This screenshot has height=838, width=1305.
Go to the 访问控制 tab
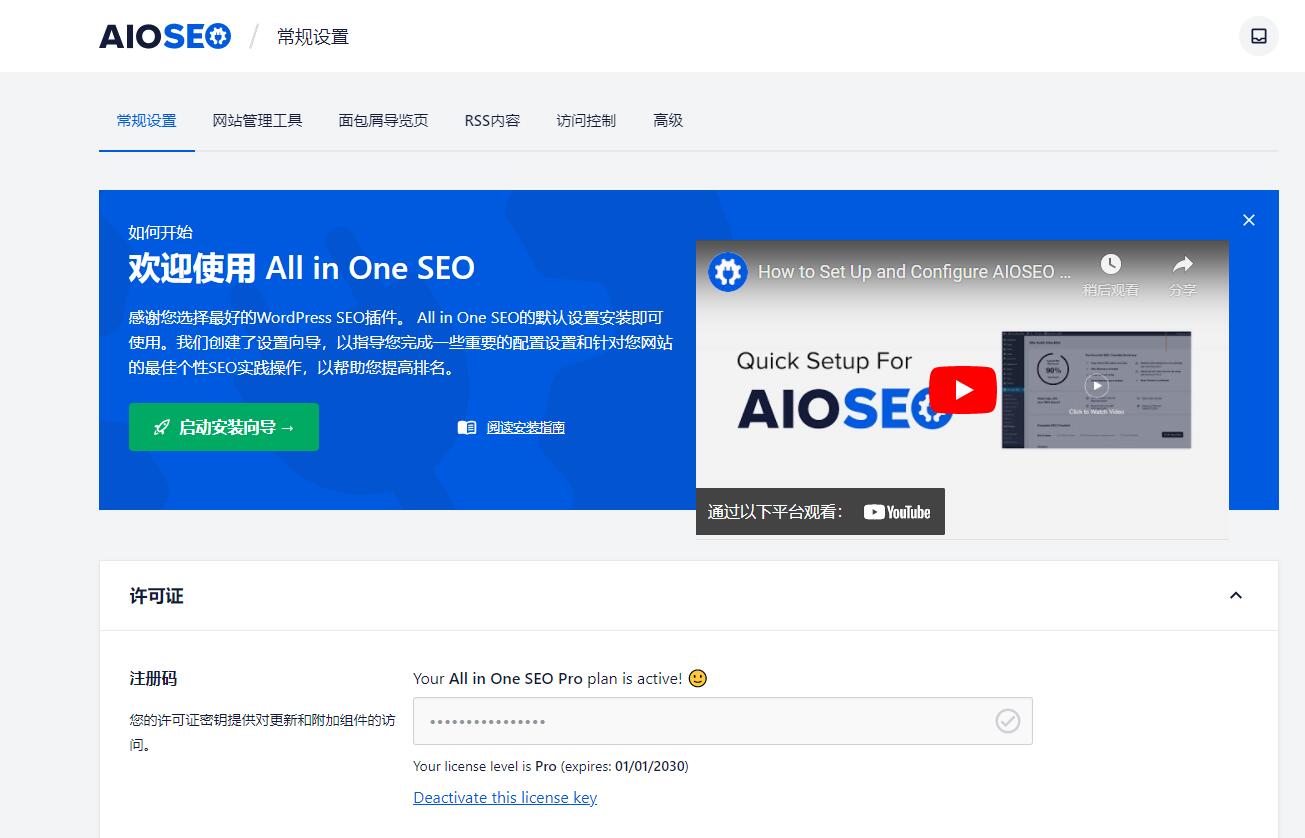click(x=586, y=121)
